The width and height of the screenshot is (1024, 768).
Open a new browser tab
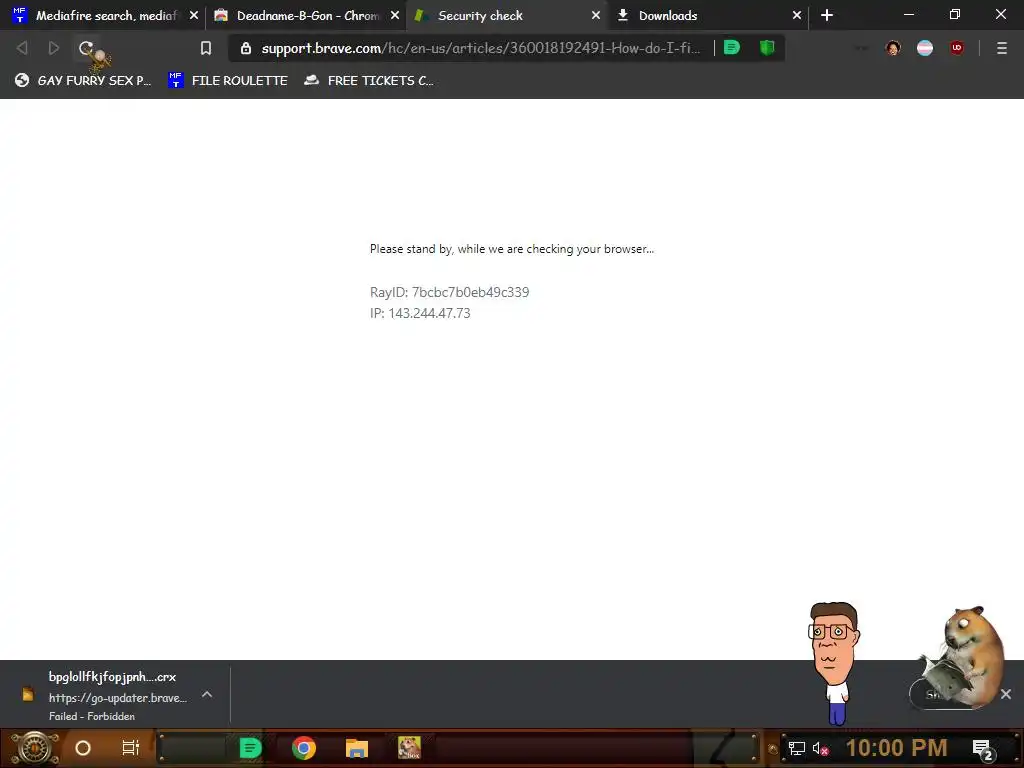827,15
